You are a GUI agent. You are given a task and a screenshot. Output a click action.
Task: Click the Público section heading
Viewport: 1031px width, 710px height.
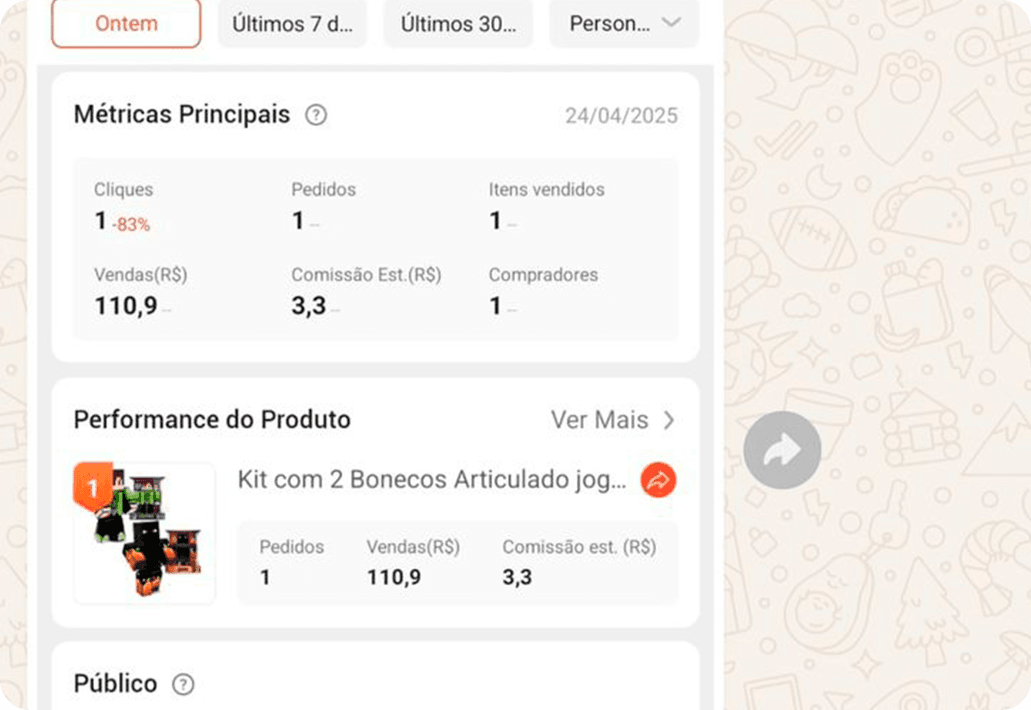pyautogui.click(x=115, y=684)
